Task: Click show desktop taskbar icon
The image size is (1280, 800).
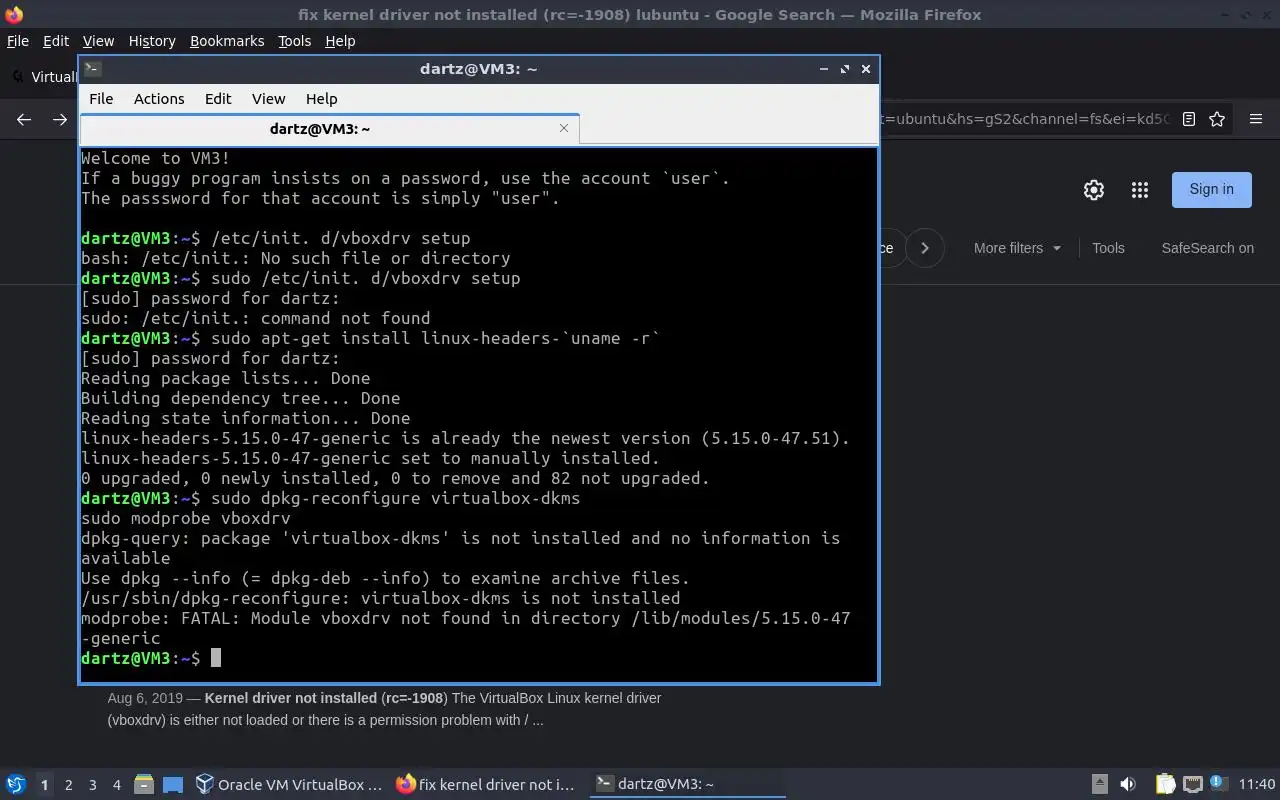Action: (x=173, y=784)
